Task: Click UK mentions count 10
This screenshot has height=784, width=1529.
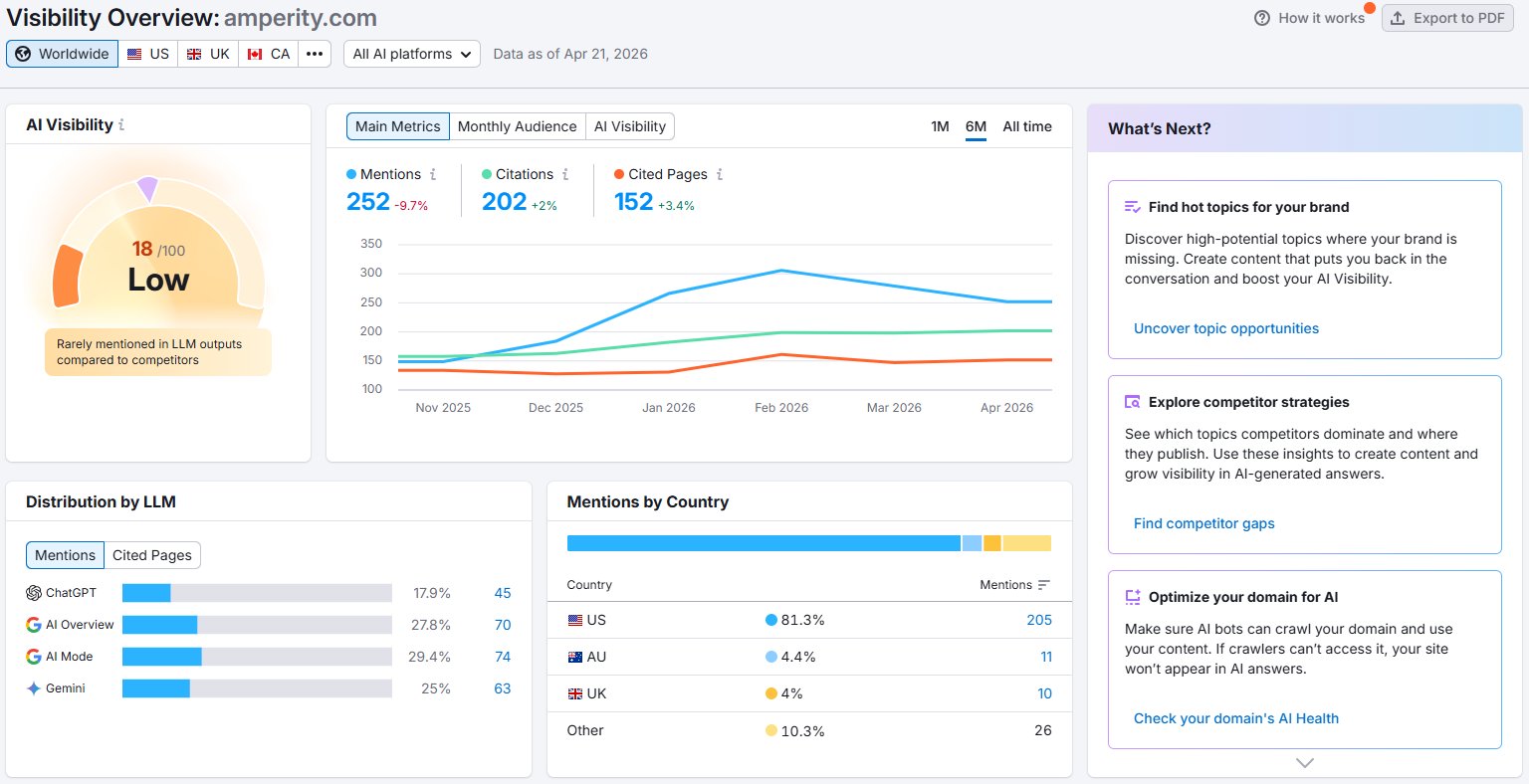Action: [x=1045, y=693]
